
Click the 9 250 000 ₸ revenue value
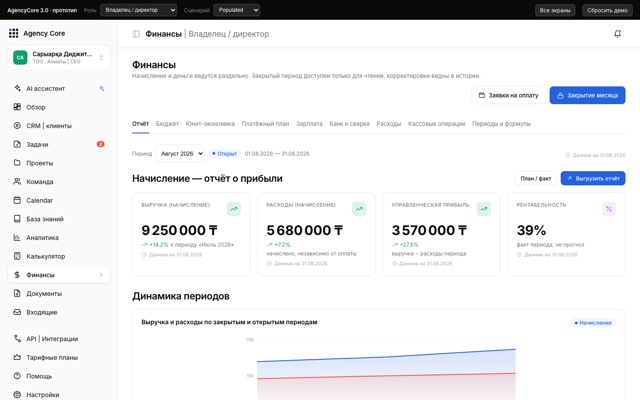180,230
